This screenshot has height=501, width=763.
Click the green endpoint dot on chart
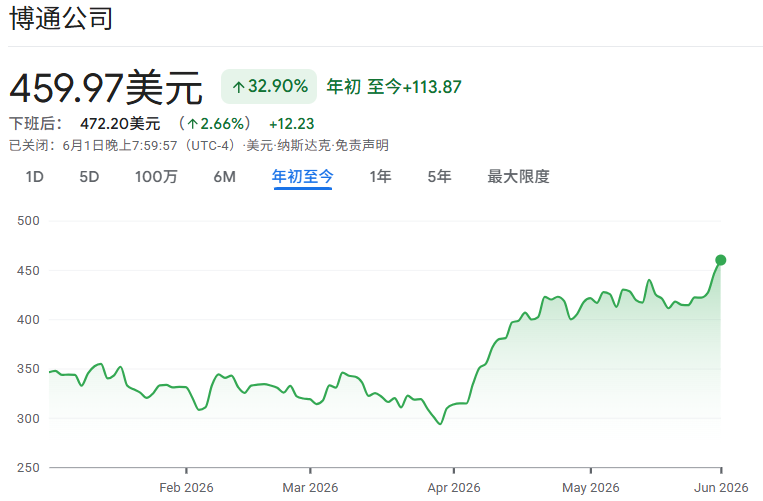click(721, 260)
